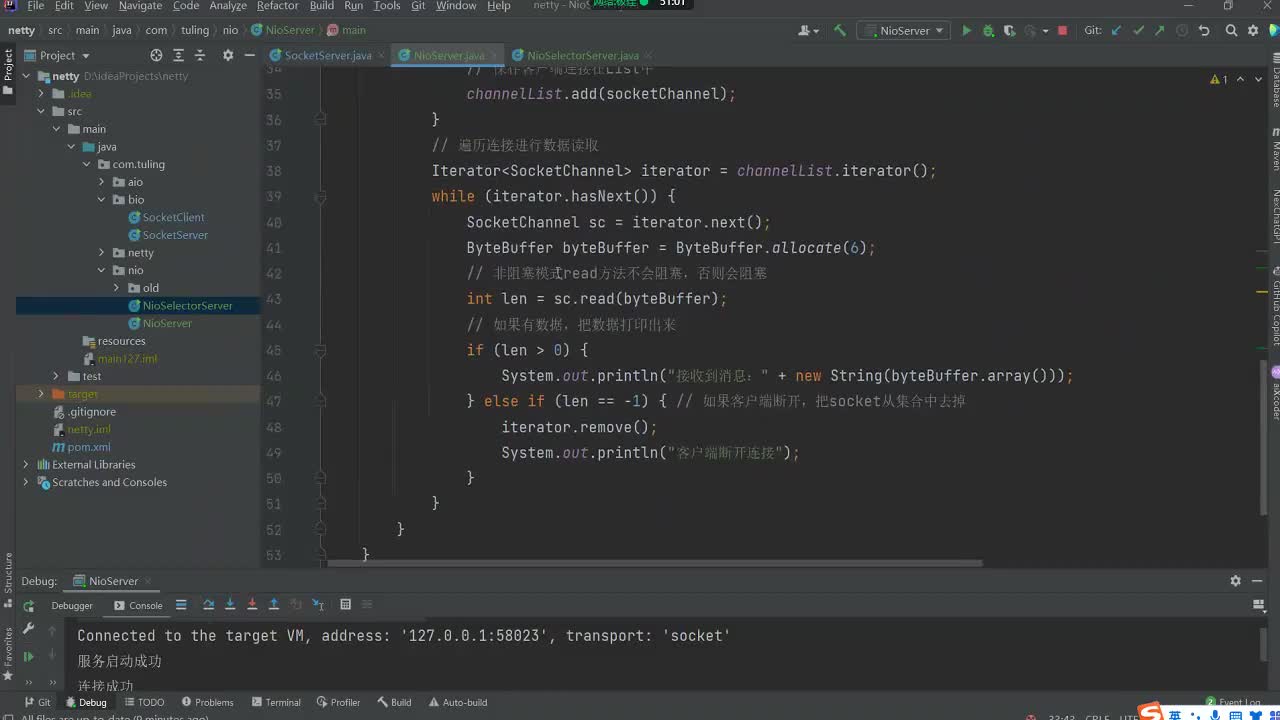
Task: Select opened file target icon in Project panel
Action: [156, 55]
